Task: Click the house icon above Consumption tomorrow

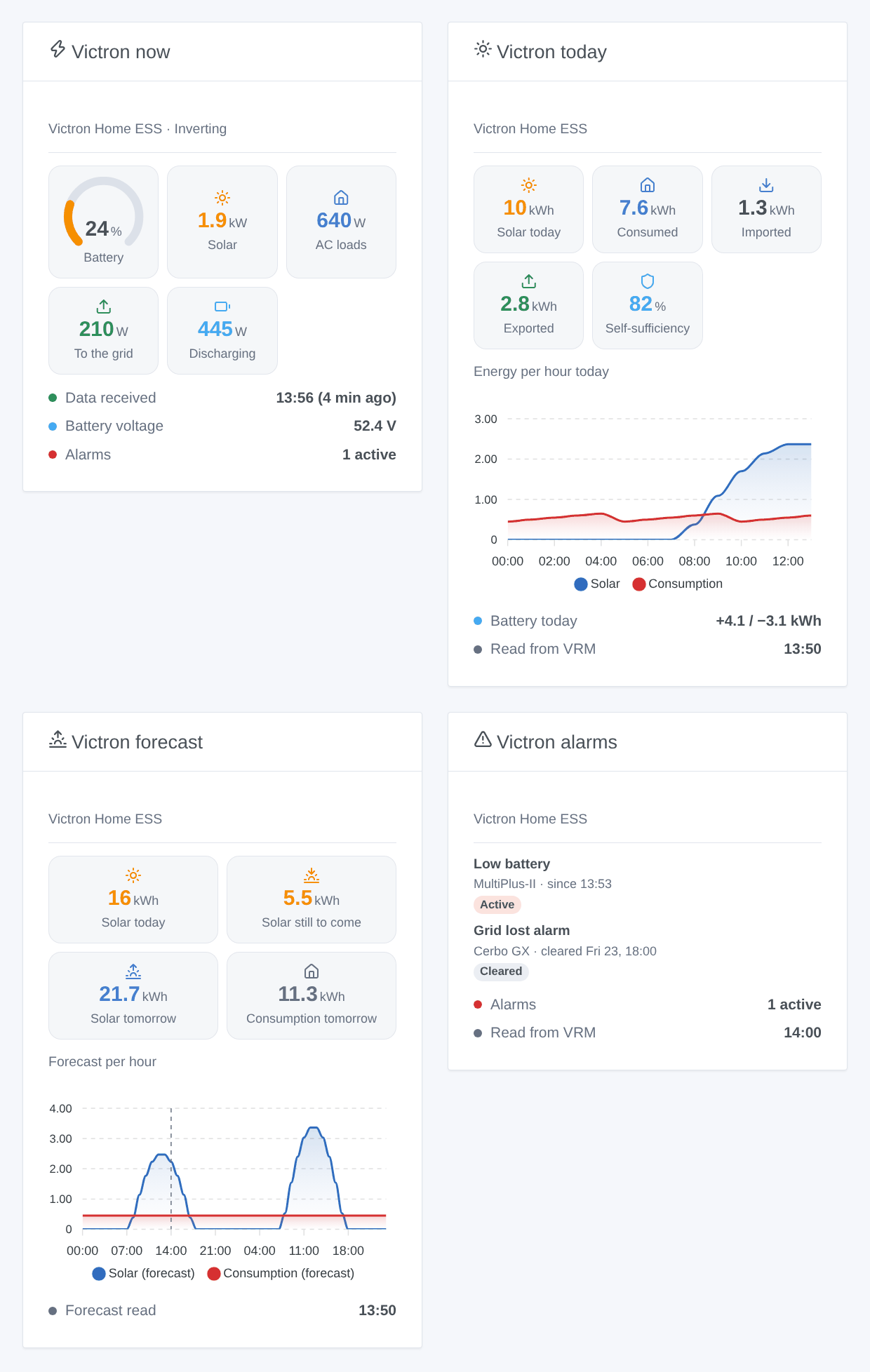Action: 312,971
